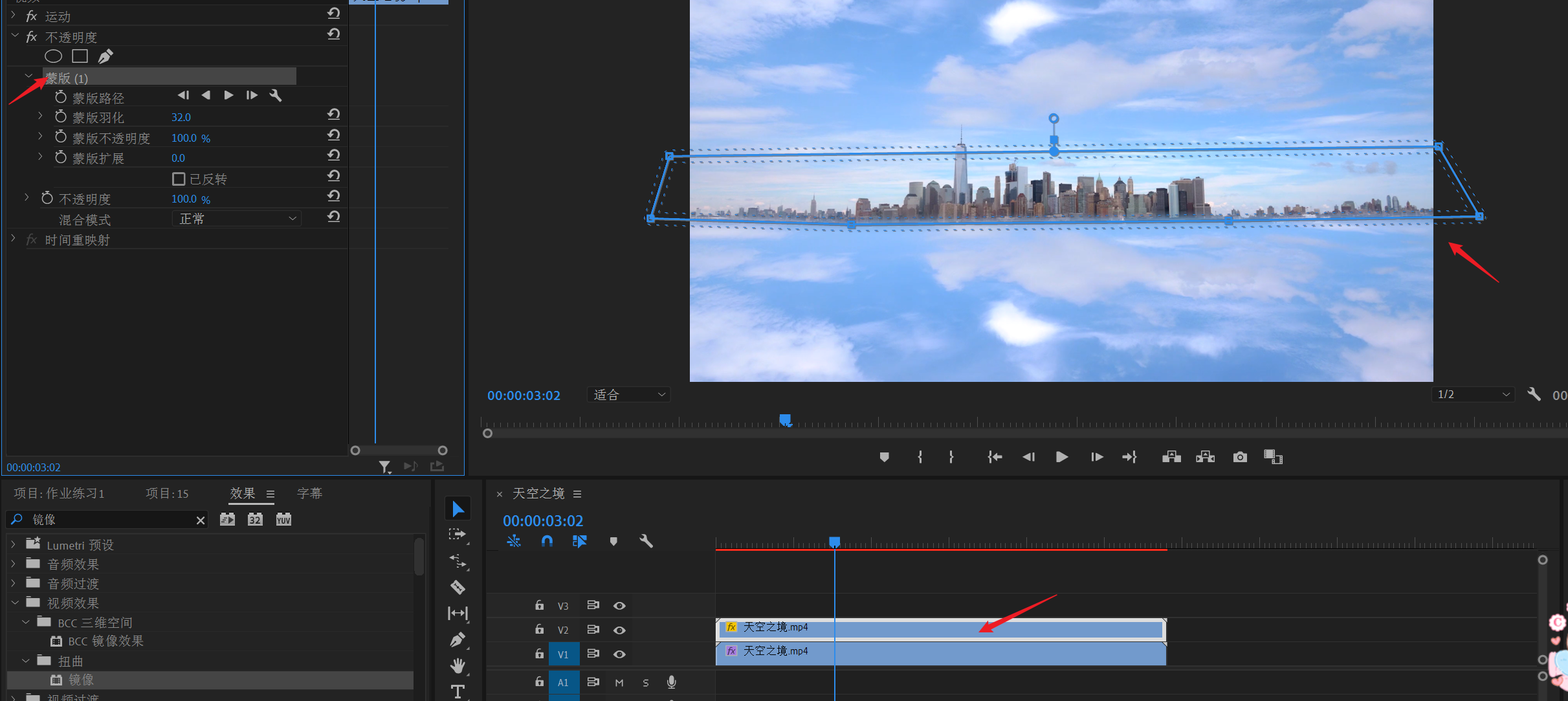1568x701 pixels.
Task: Open the 混合模式 blend mode dropdown
Action: (x=237, y=219)
